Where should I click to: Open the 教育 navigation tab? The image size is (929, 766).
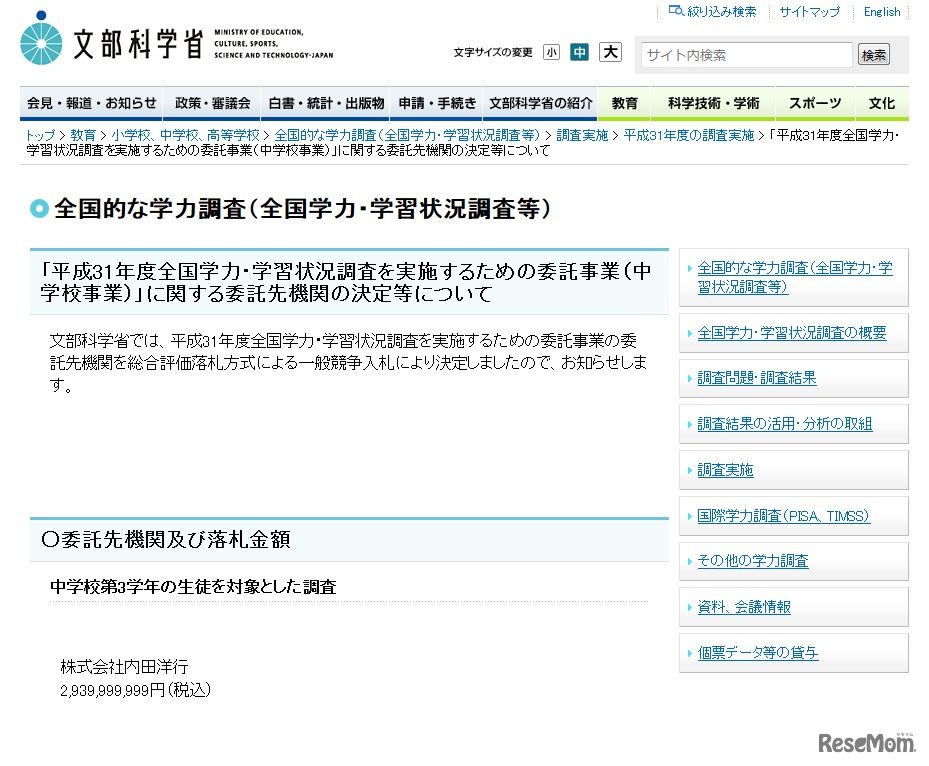(624, 103)
